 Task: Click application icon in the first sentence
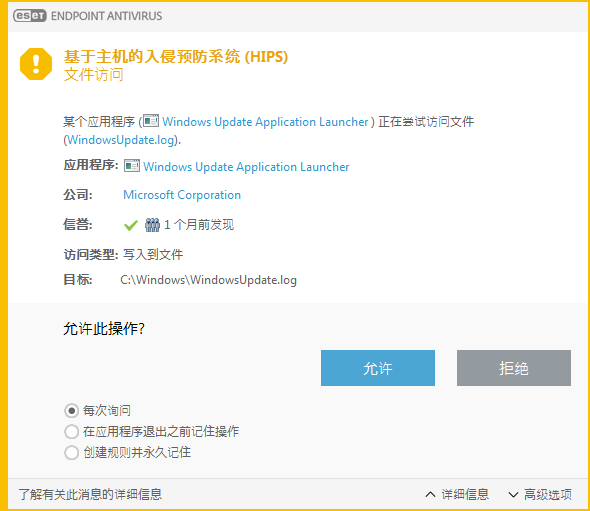pos(151,121)
